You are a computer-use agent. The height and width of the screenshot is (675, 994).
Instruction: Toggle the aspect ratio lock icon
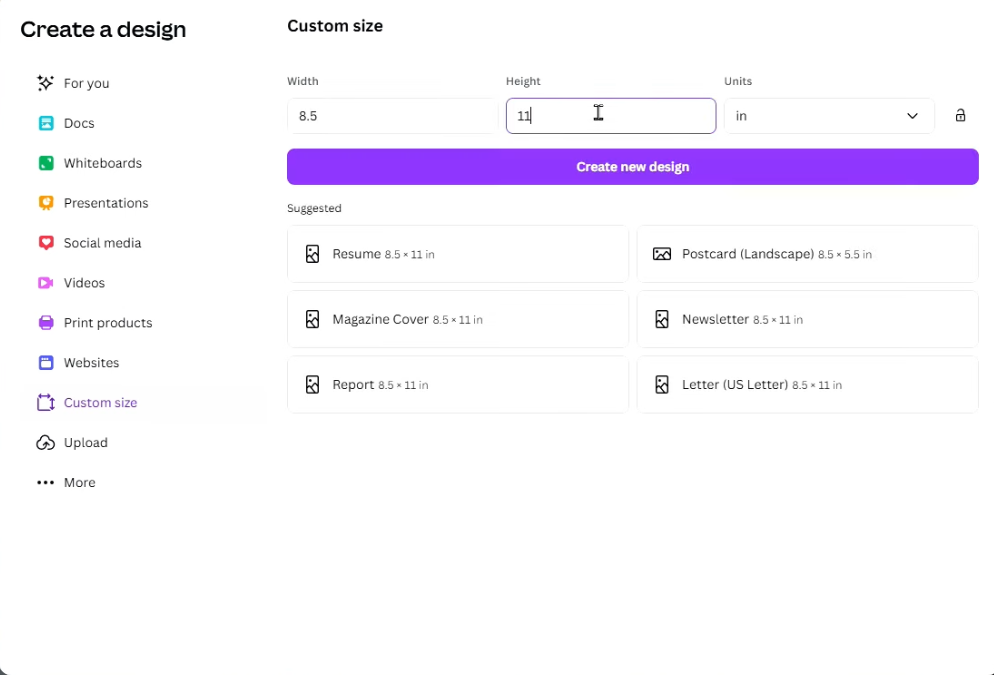960,115
